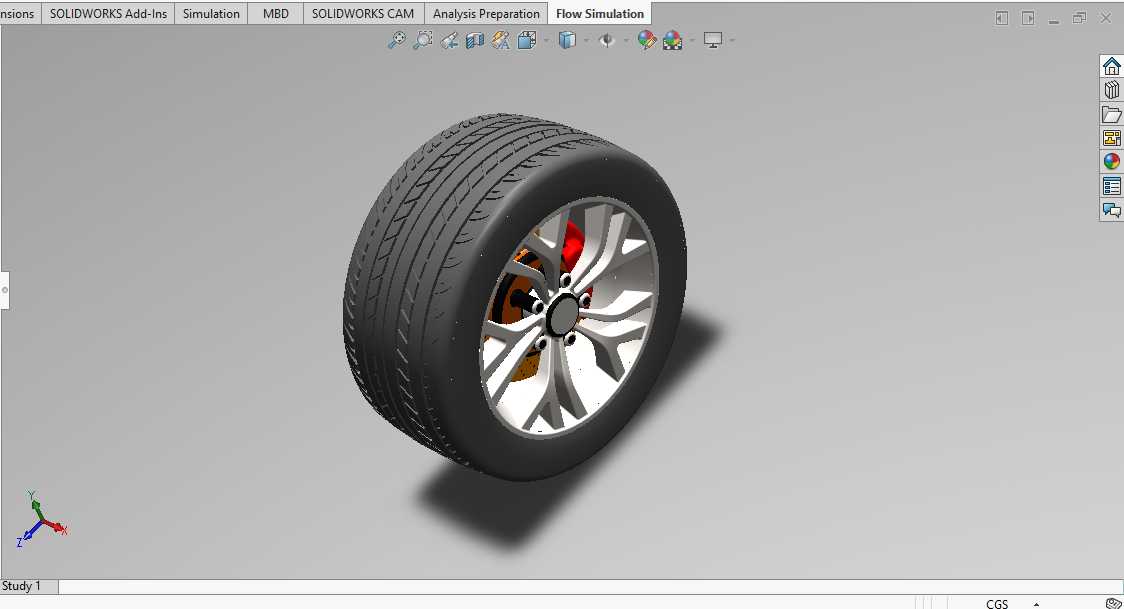Open the Custom Properties task pane tab
The height and width of the screenshot is (609, 1124).
pos(1112,186)
